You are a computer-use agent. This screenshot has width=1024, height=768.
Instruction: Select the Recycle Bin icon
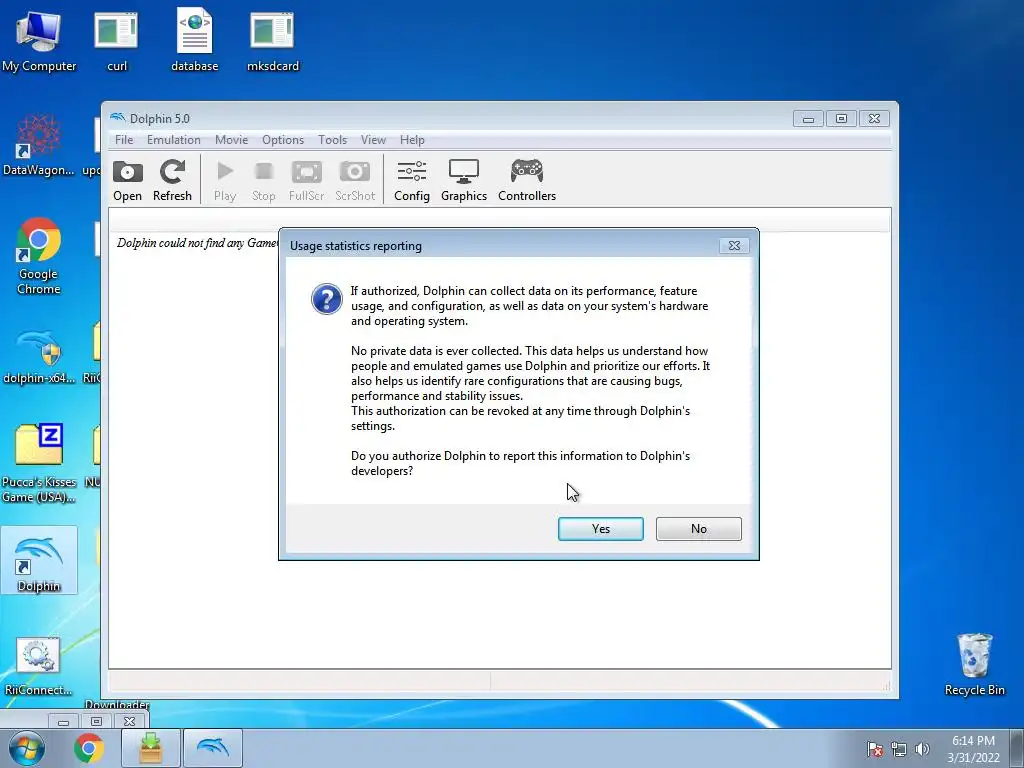974,664
